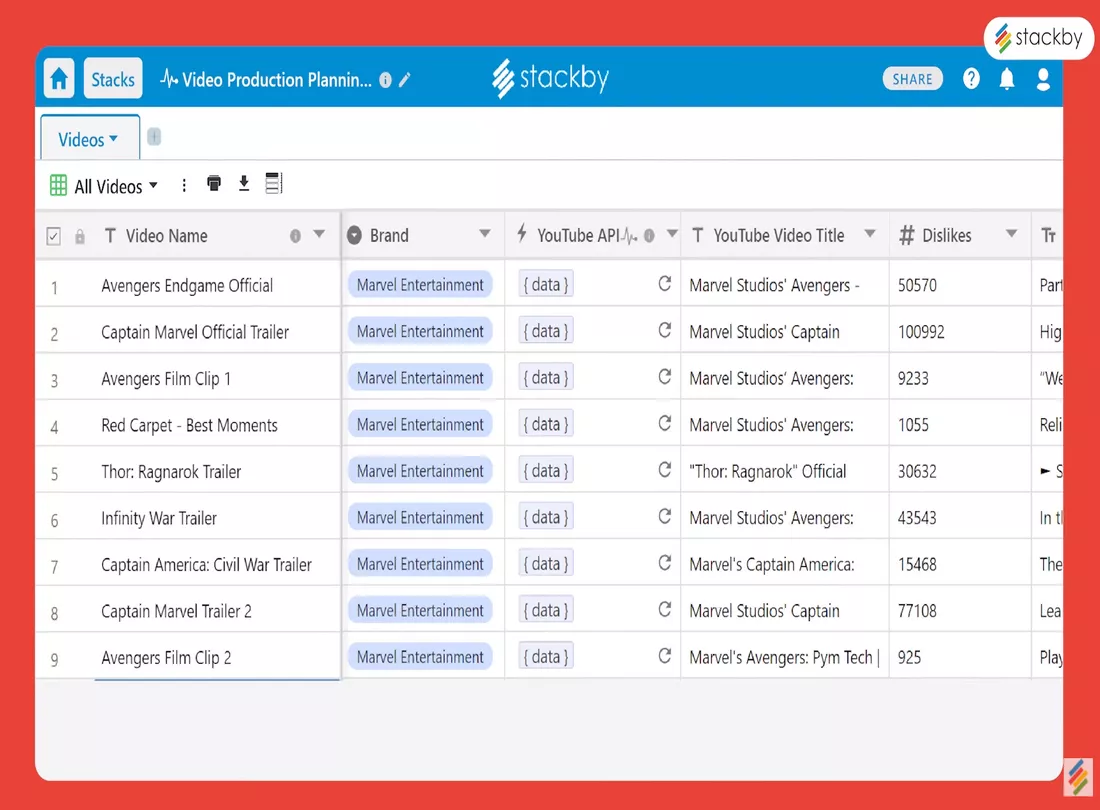Refresh API data for Civil War Trailer row
This screenshot has height=810, width=1100.
point(664,563)
